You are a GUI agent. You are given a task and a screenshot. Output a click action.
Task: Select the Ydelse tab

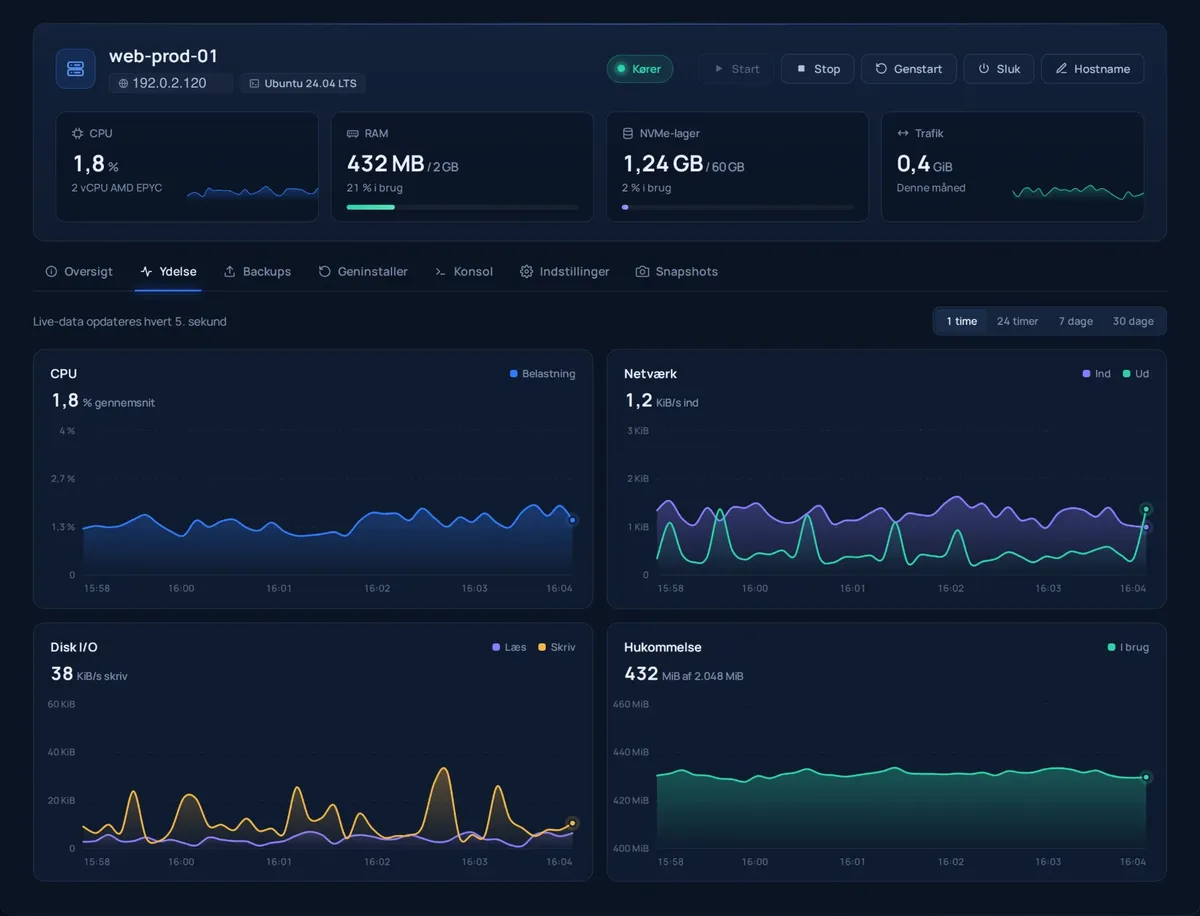tap(168, 272)
